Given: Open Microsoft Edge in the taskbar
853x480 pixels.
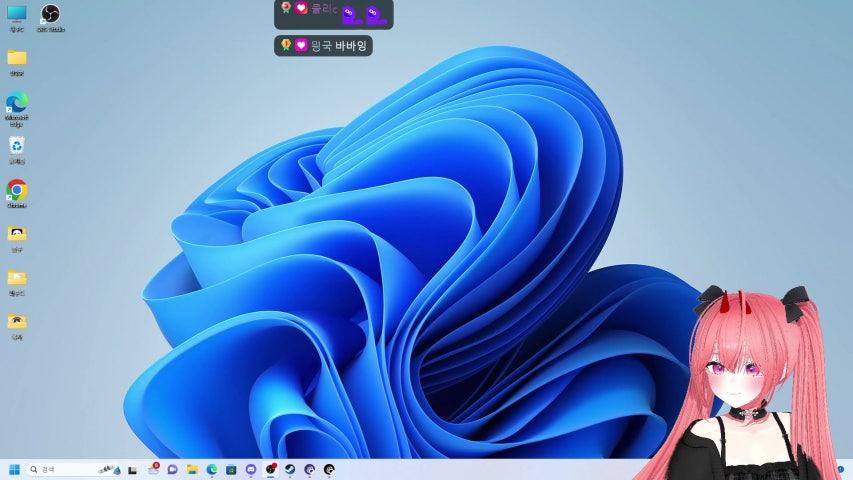Looking at the screenshot, I should (x=212, y=469).
